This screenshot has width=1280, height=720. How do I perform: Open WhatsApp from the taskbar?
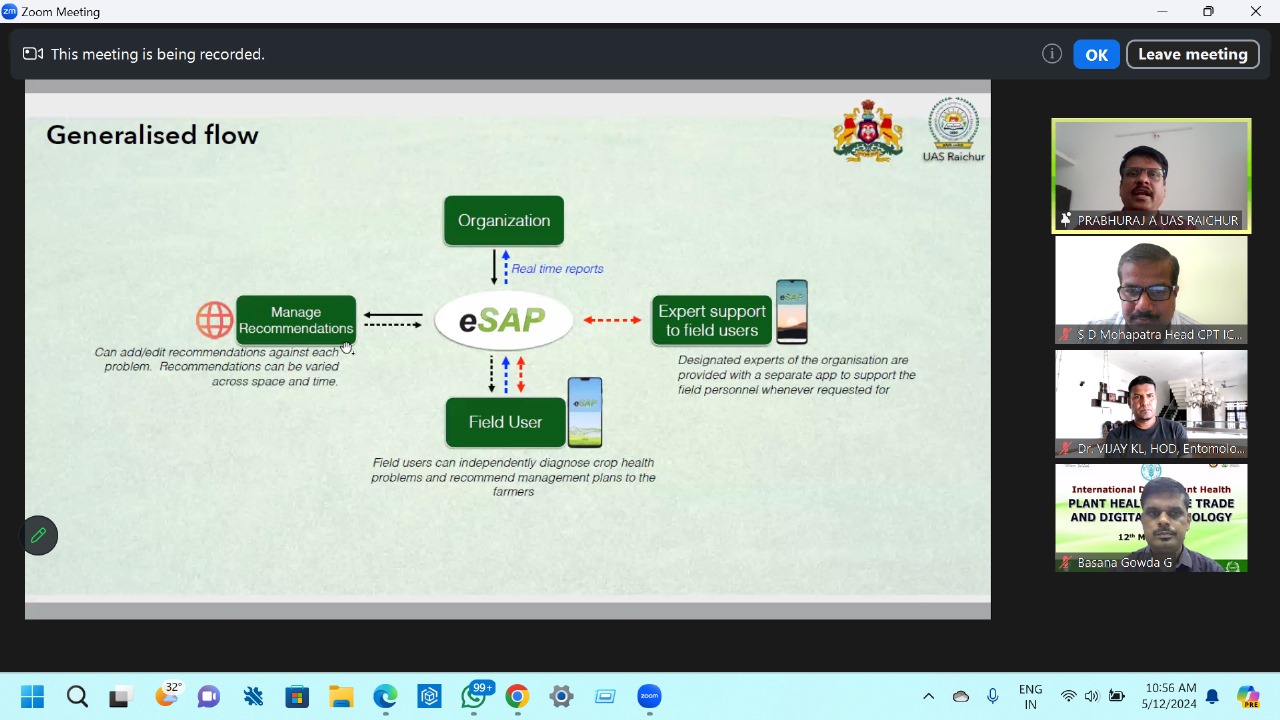(x=473, y=697)
